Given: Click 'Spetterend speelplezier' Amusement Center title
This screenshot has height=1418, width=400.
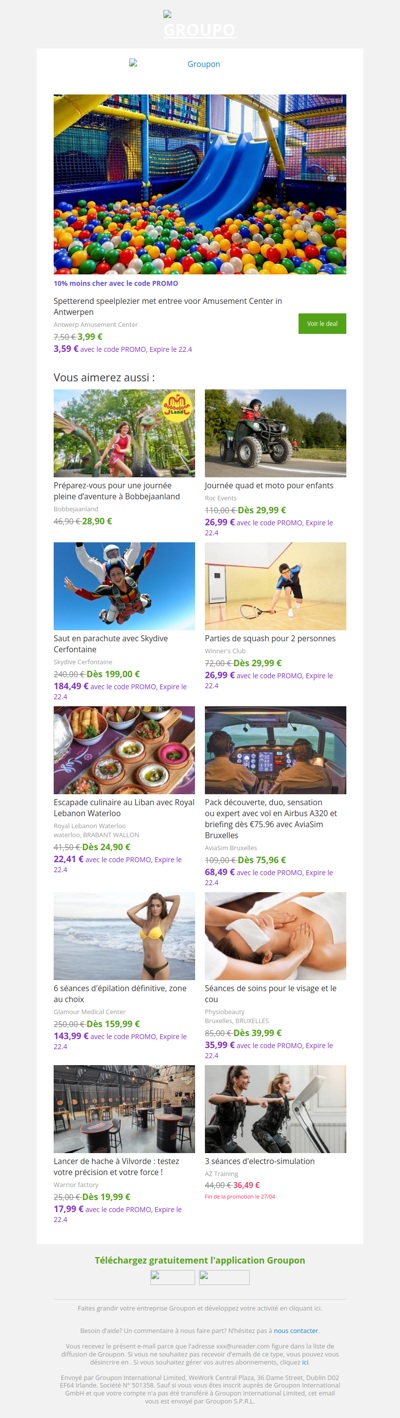Looking at the screenshot, I should click(168, 306).
